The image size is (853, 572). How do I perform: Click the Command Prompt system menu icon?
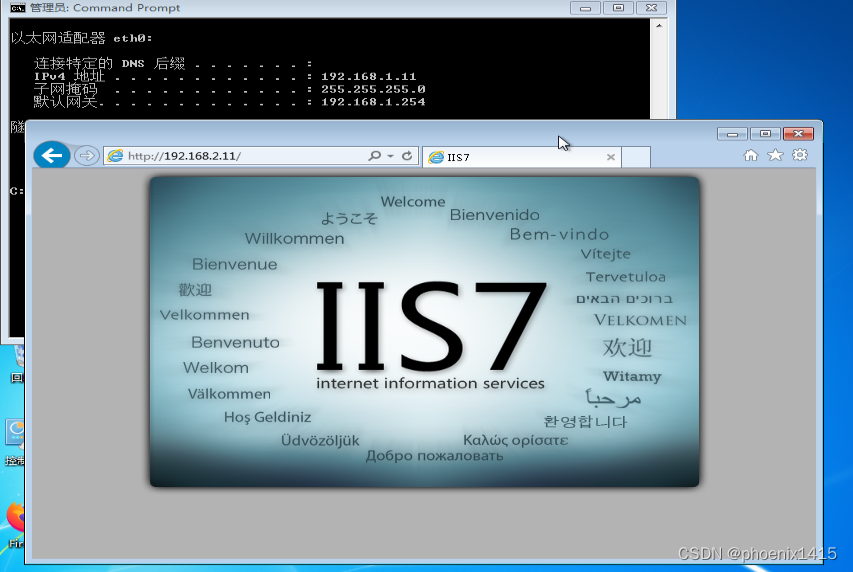[17, 8]
